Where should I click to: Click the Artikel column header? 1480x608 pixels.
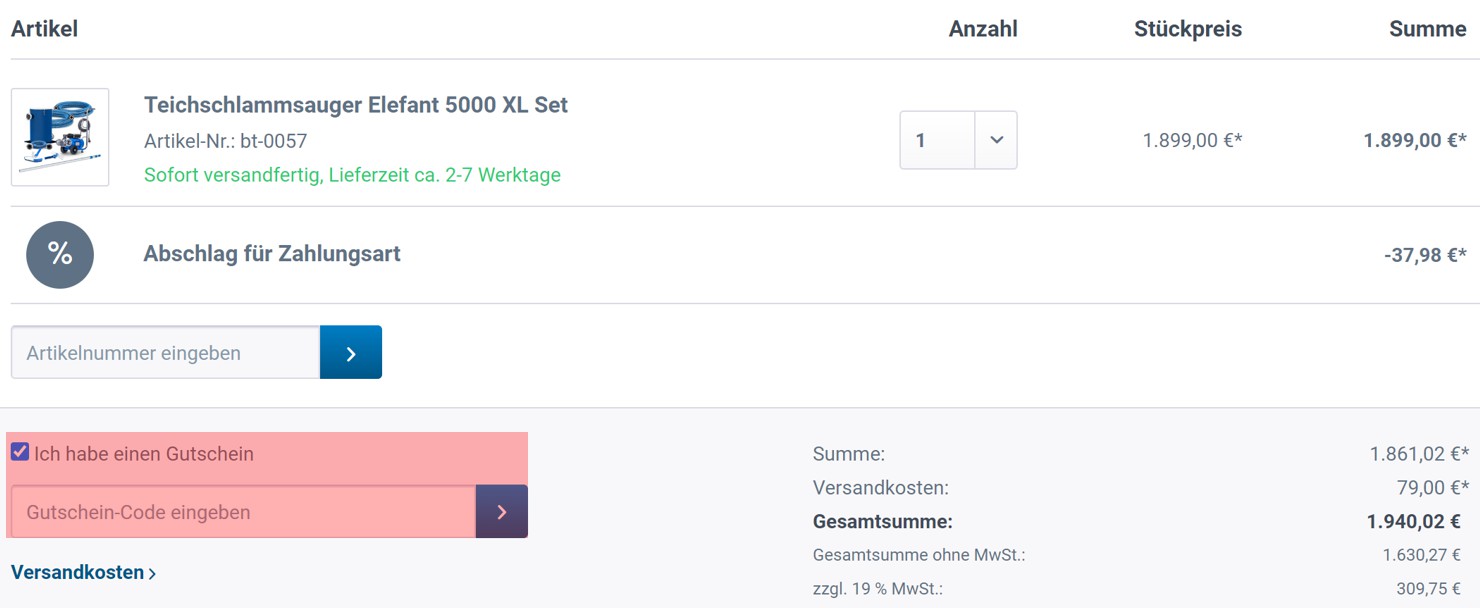pyautogui.click(x=44, y=29)
